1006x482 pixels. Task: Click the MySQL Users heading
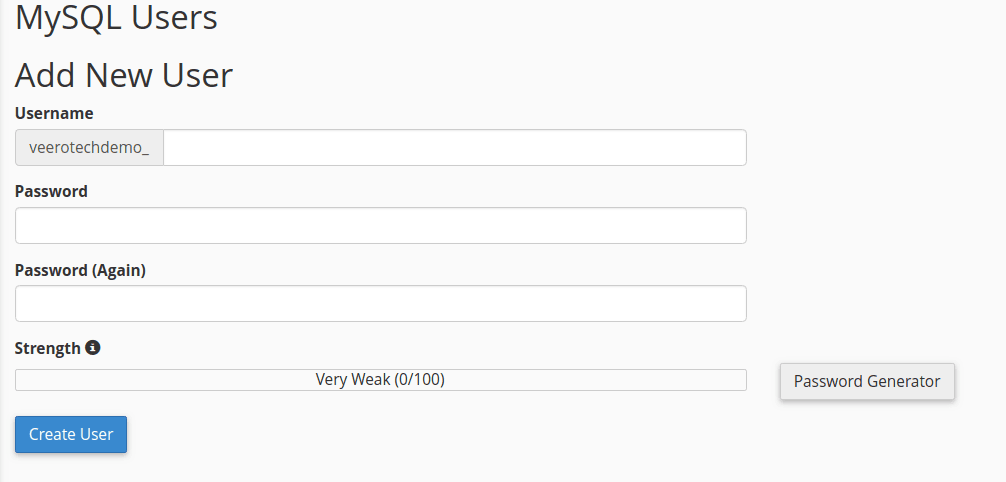click(x=116, y=17)
